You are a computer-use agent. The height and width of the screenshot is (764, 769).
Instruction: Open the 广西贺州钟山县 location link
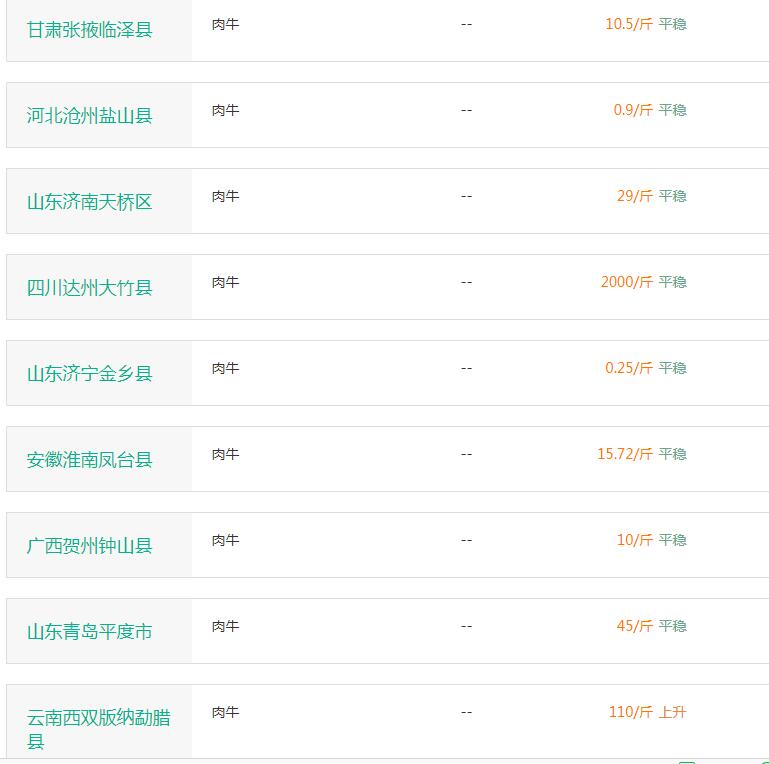point(89,546)
